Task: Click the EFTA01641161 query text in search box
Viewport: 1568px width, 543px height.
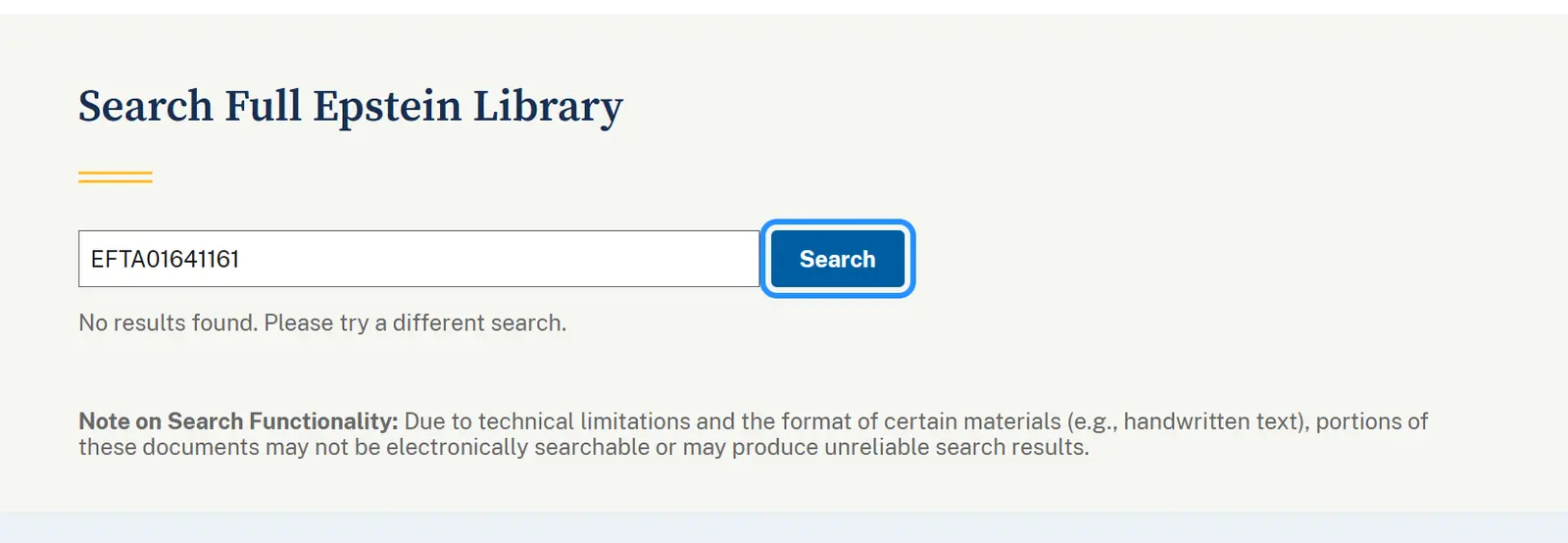Action: coord(165,259)
